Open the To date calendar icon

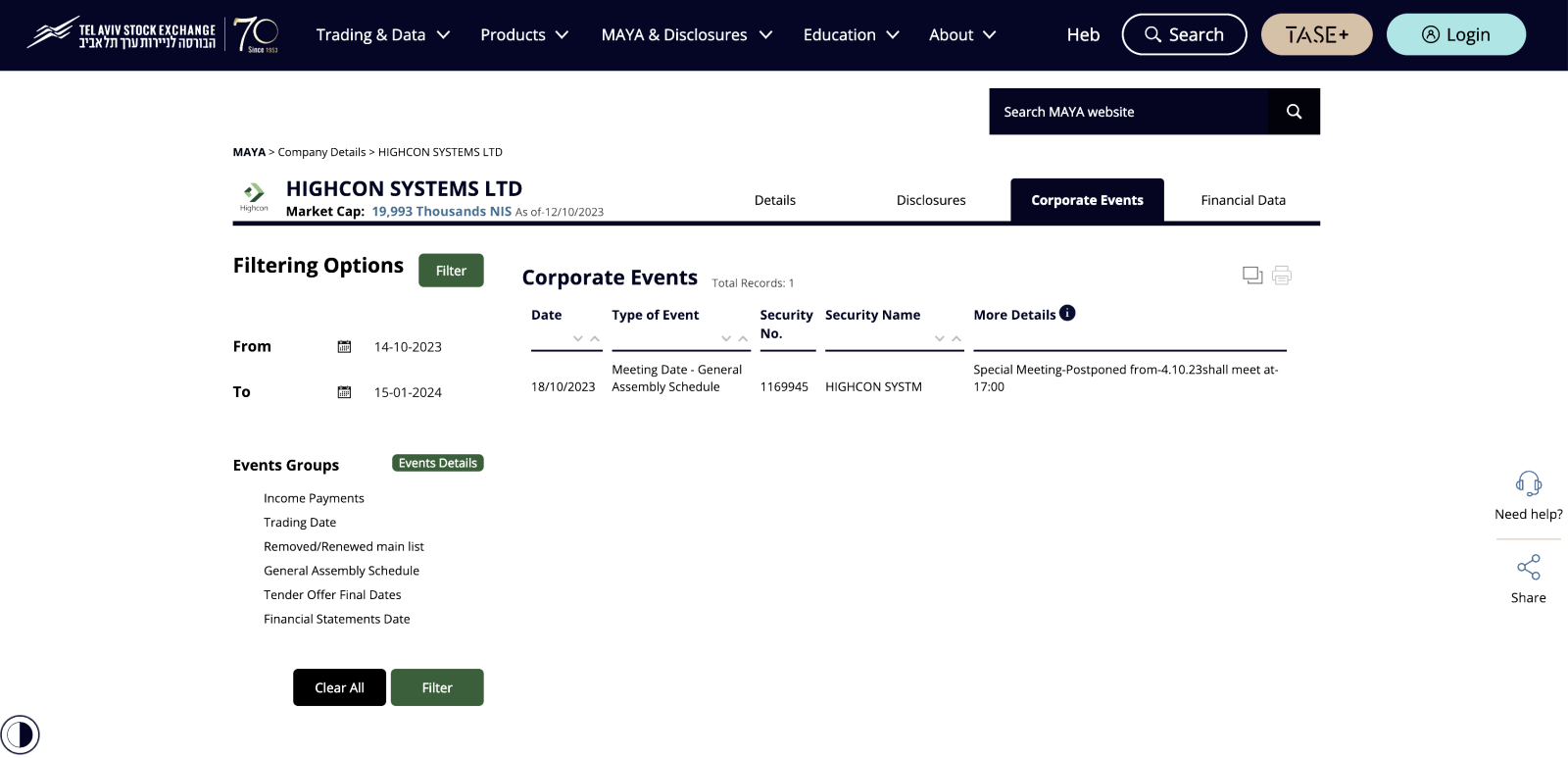tap(344, 392)
